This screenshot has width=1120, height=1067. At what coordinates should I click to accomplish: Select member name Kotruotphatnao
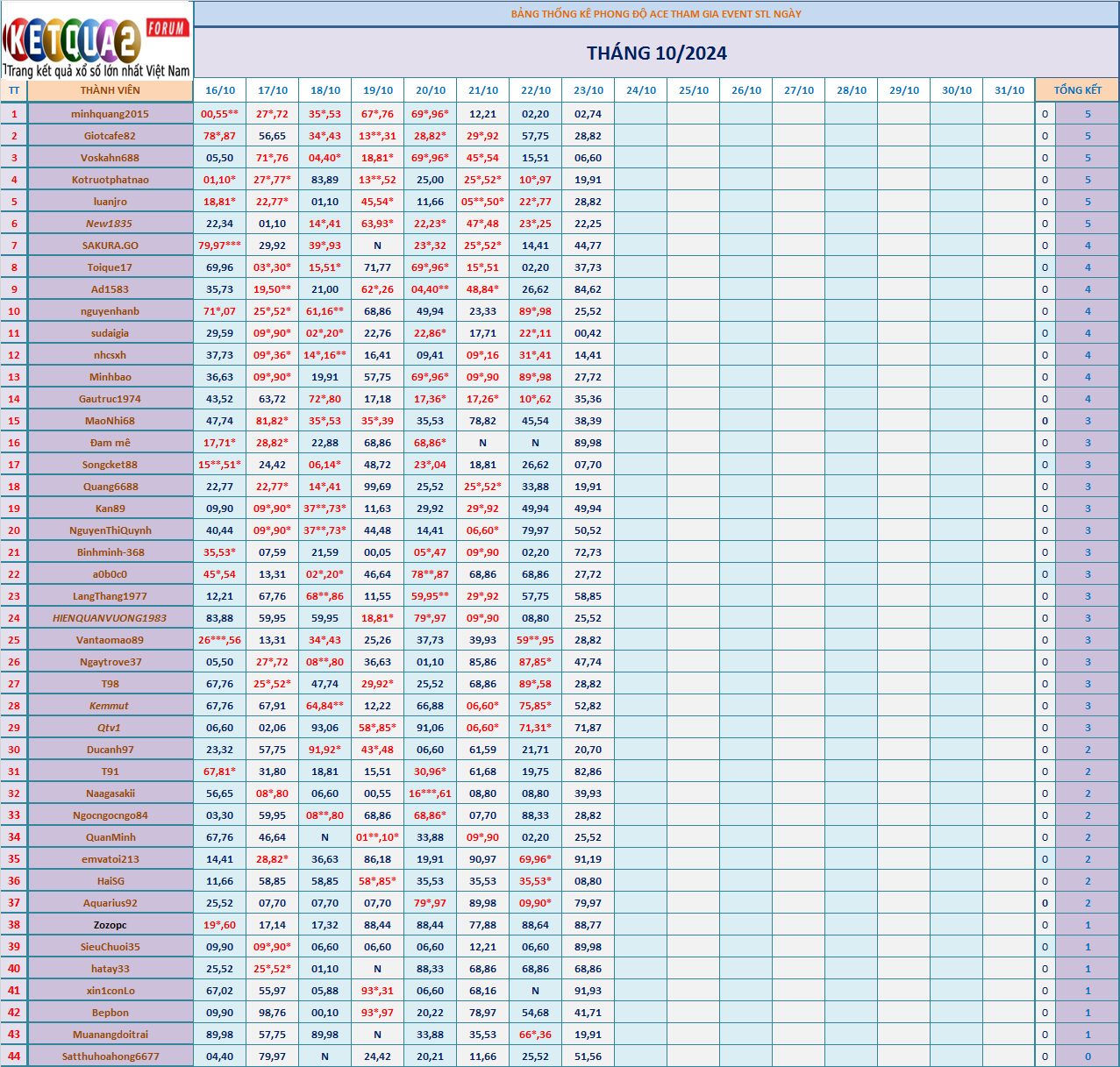point(111,180)
